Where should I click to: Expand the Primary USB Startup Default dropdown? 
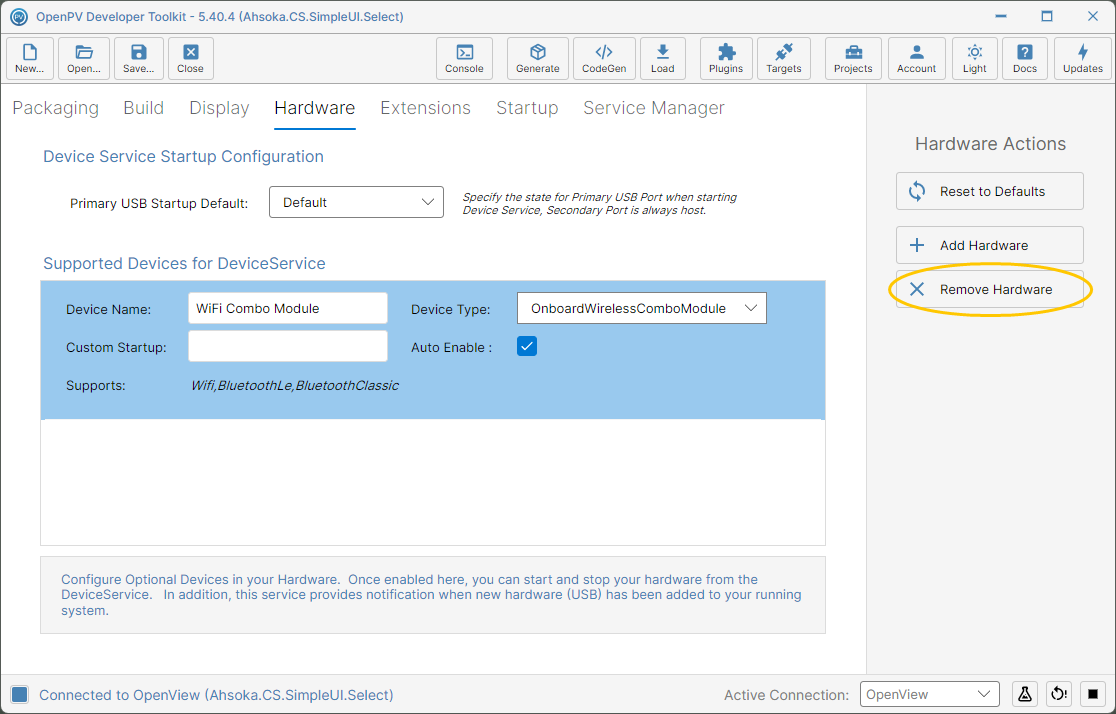point(357,202)
